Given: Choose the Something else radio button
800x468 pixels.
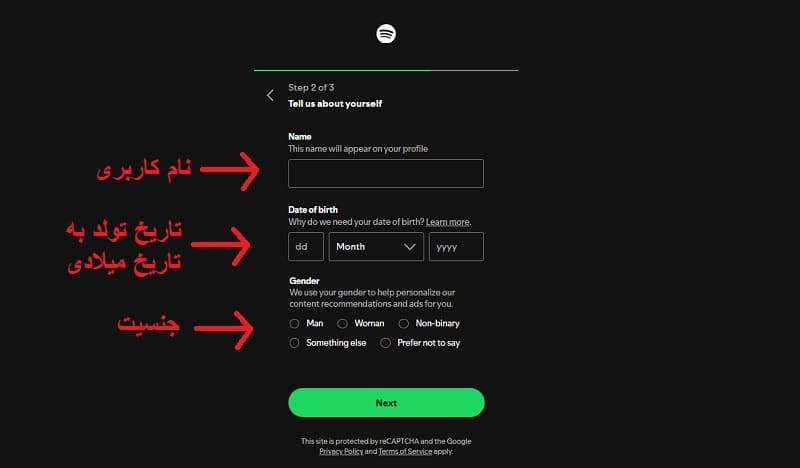Looking at the screenshot, I should (x=294, y=343).
